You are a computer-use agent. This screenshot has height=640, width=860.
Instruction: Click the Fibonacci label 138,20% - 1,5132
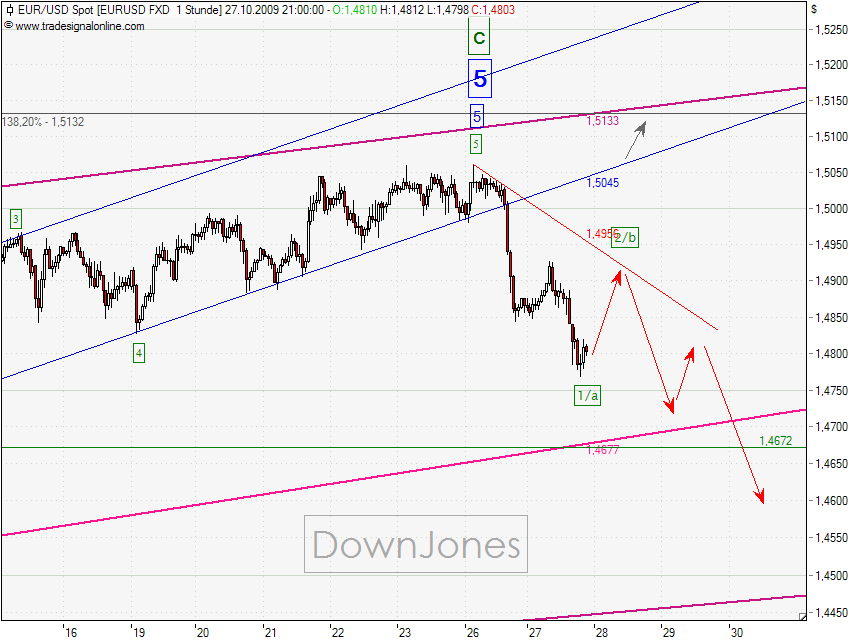(x=43, y=122)
